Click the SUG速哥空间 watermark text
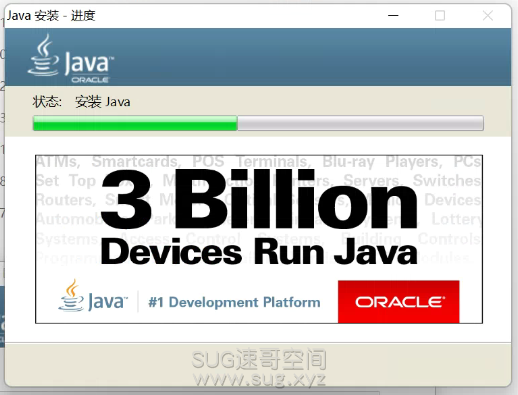Image resolution: width=518 pixels, height=395 pixels. [x=259, y=359]
